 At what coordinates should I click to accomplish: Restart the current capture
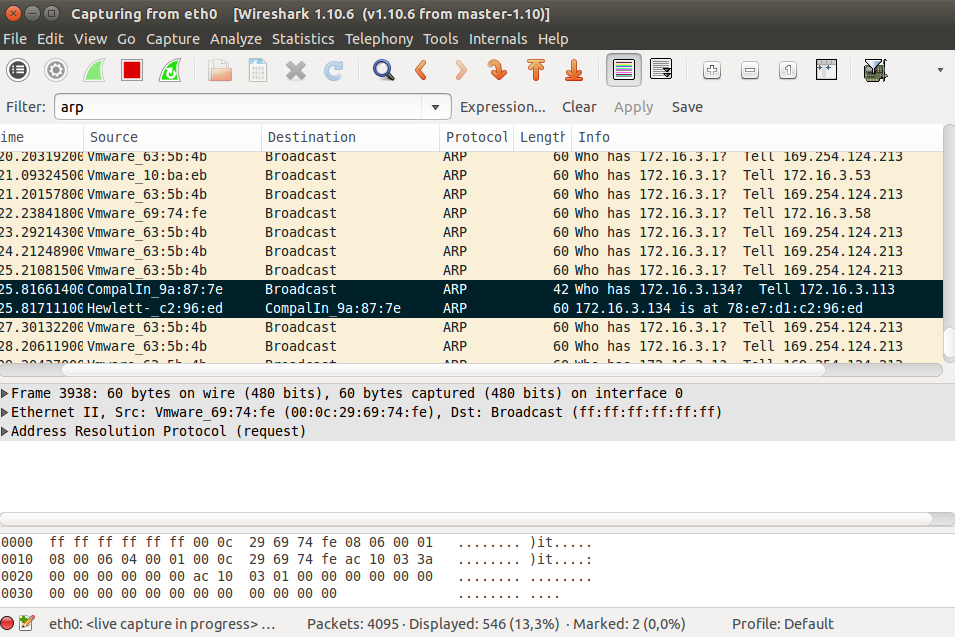(x=170, y=70)
